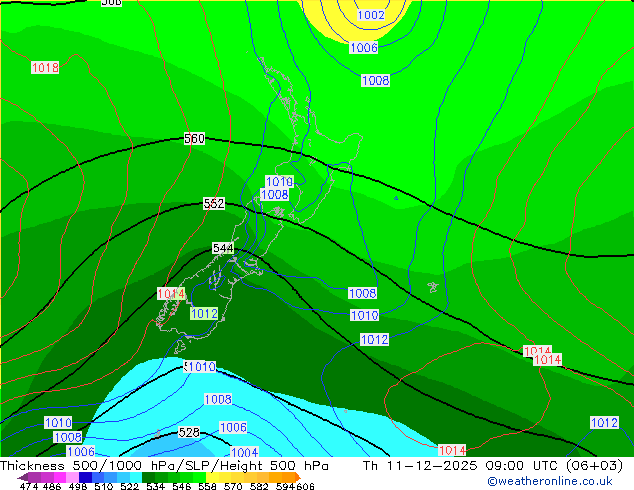Click the 1006 label right of 528 contour
Image resolution: width=634 pixels, height=490 pixels.
tap(233, 427)
